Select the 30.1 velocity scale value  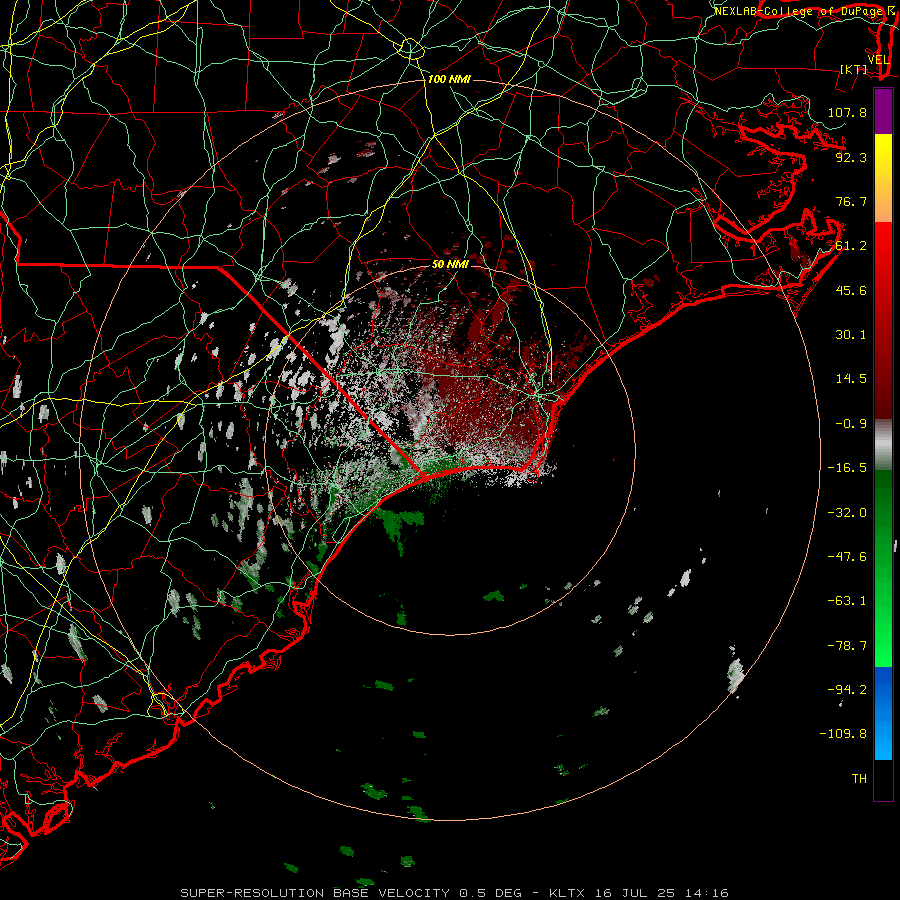click(x=851, y=335)
